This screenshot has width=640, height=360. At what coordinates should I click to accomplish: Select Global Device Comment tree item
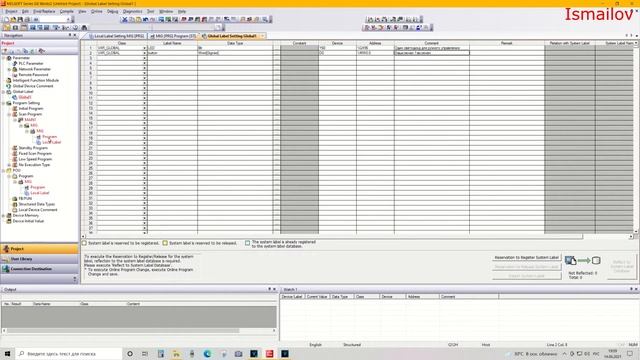point(33,86)
